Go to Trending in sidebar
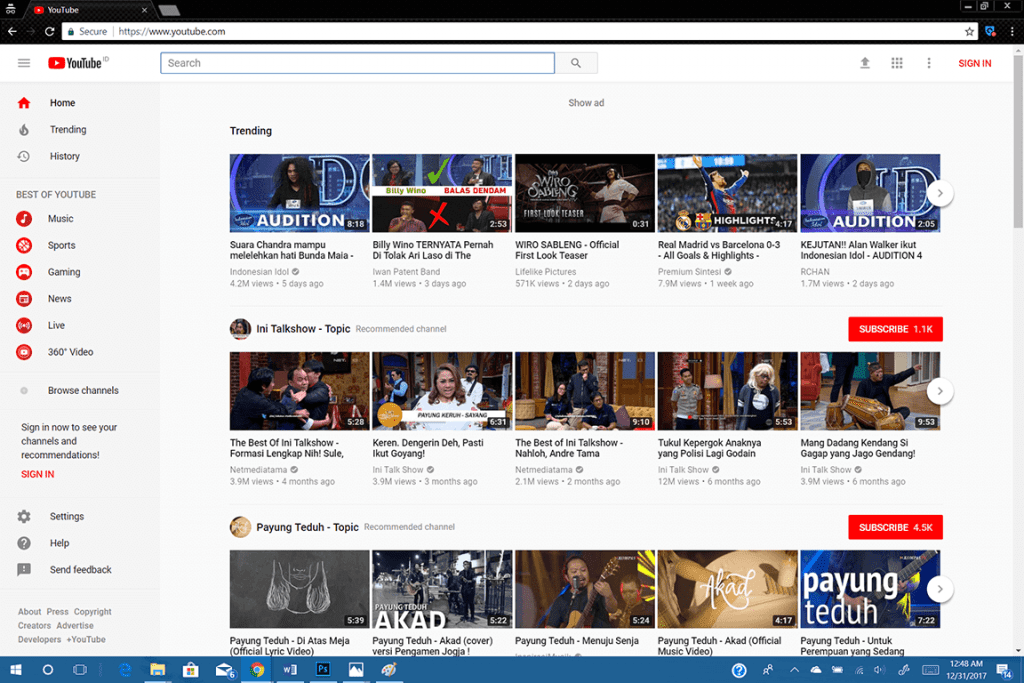1024x683 pixels. (x=68, y=130)
